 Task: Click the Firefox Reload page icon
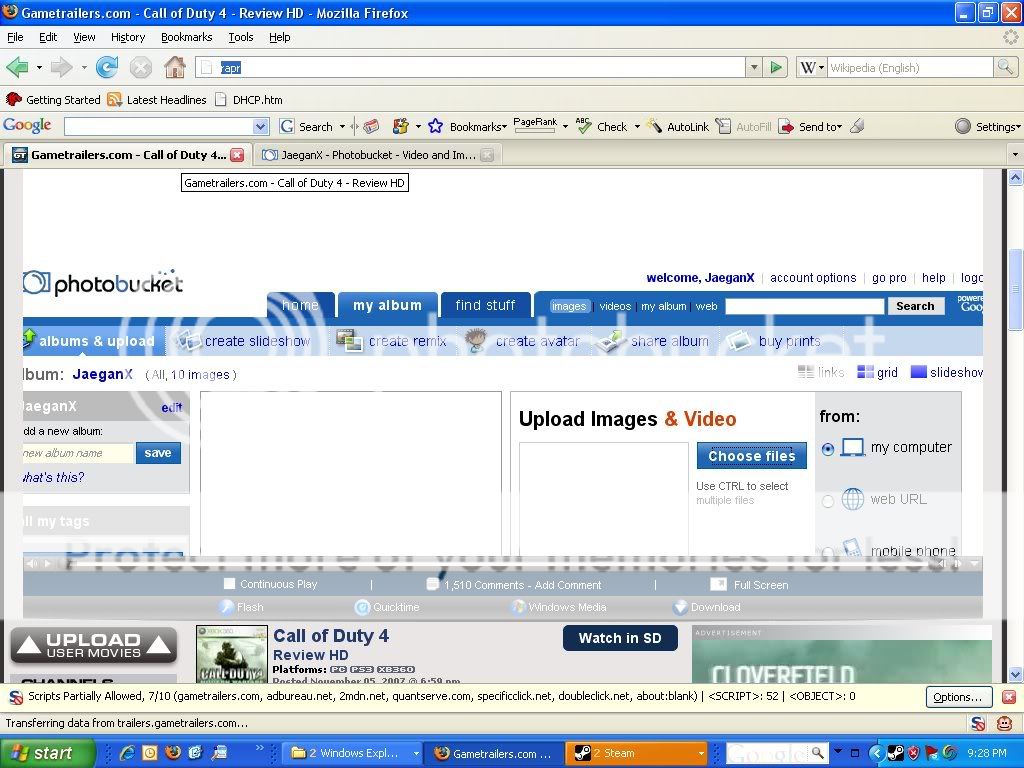pyautogui.click(x=107, y=68)
